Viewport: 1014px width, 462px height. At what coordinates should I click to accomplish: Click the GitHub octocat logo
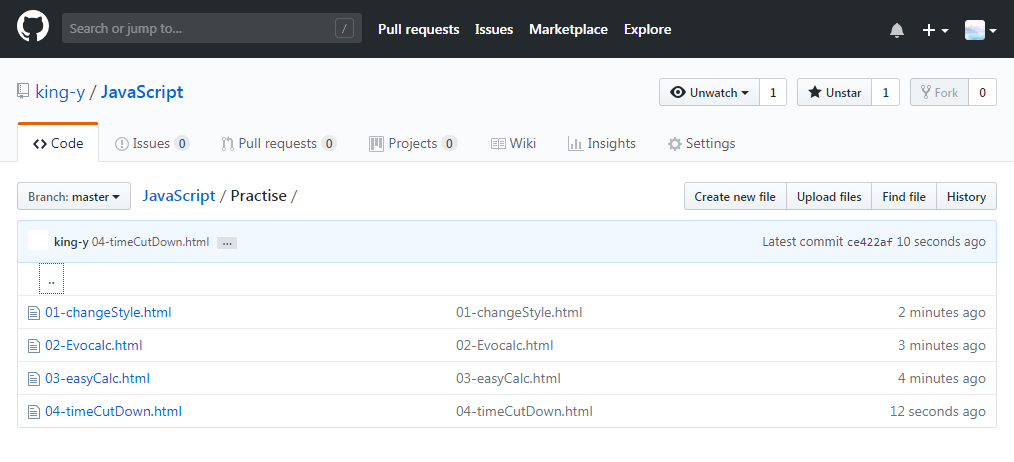pyautogui.click(x=32, y=28)
